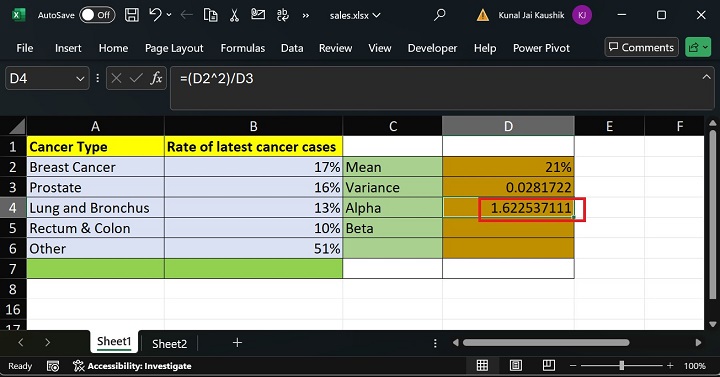
Task: Click the vertical scrollbar down arrow
Action: (712, 325)
